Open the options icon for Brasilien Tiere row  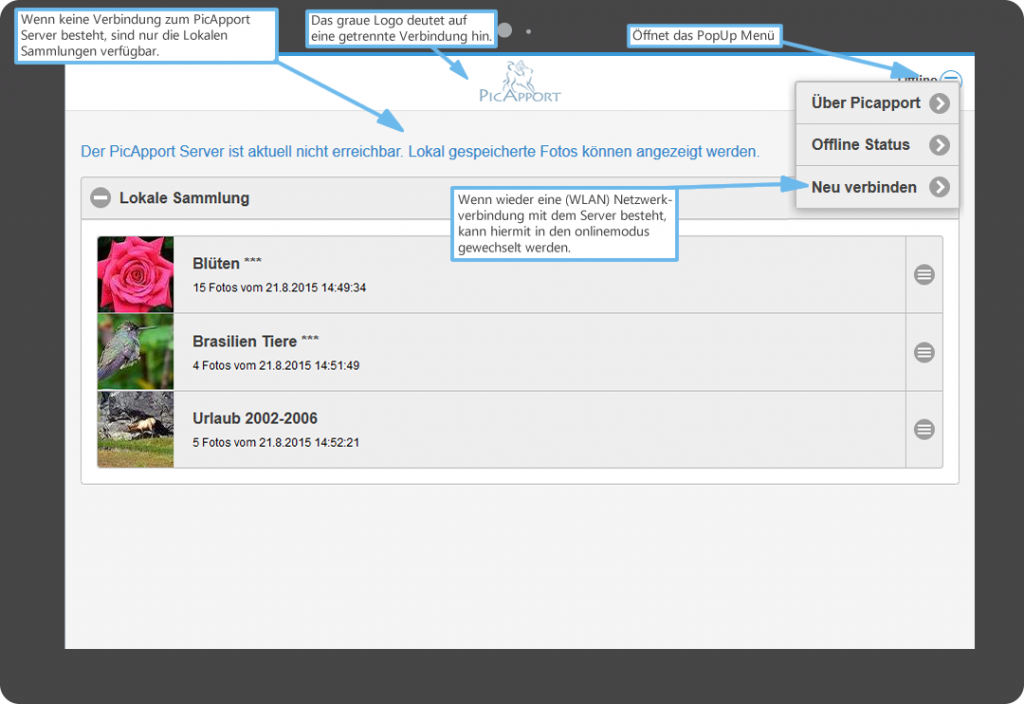pos(924,352)
